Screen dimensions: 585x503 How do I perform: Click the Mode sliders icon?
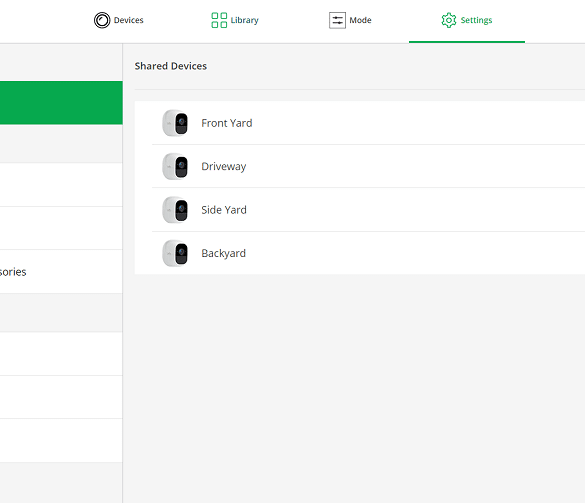coord(337,20)
